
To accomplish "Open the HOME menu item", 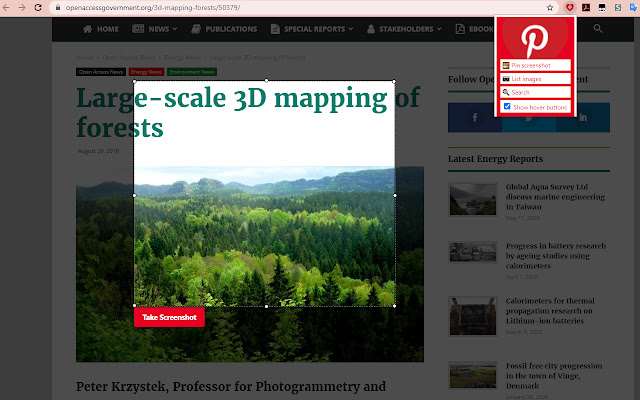I will [x=100, y=29].
